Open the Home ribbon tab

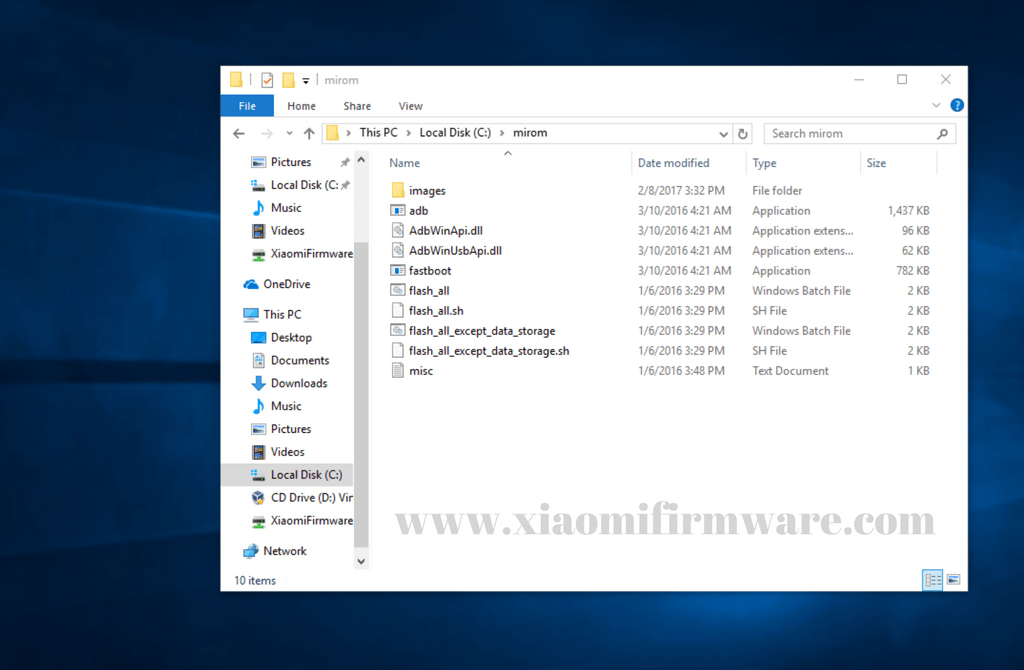click(x=301, y=106)
